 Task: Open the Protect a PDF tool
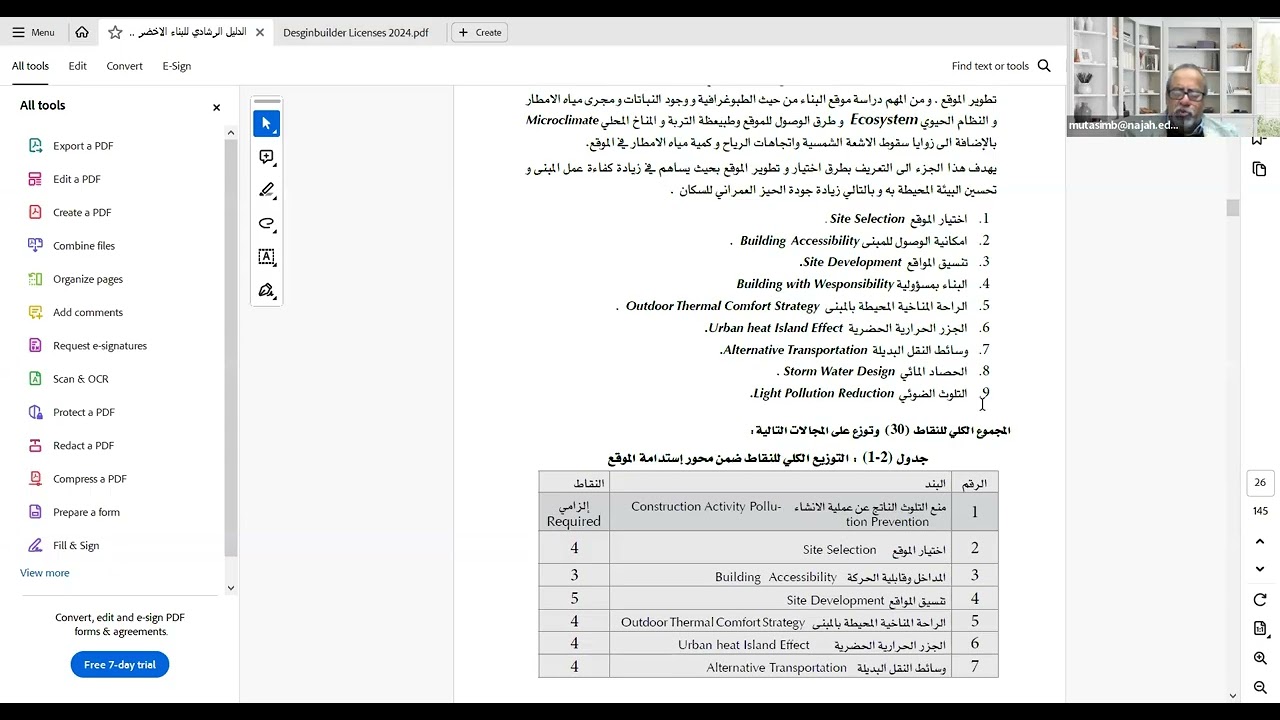[84, 412]
